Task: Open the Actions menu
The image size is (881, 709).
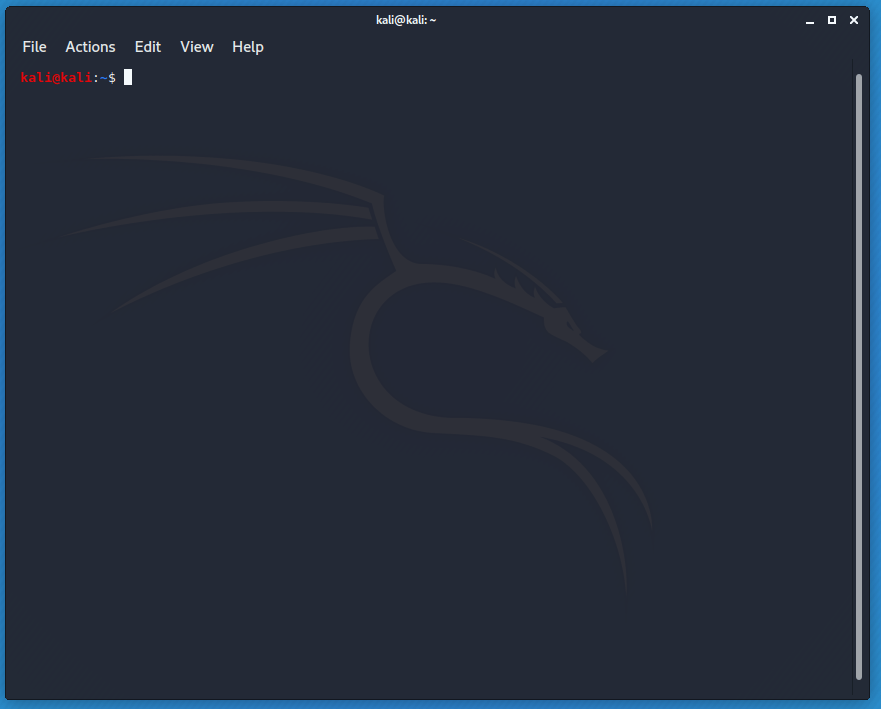Action: [90, 47]
